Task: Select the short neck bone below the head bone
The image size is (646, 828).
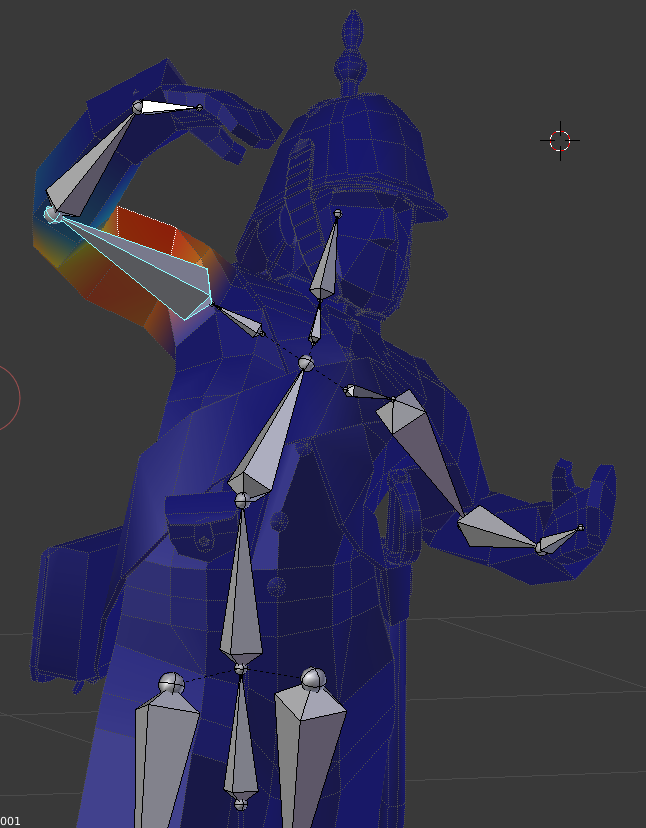Action: click(315, 325)
